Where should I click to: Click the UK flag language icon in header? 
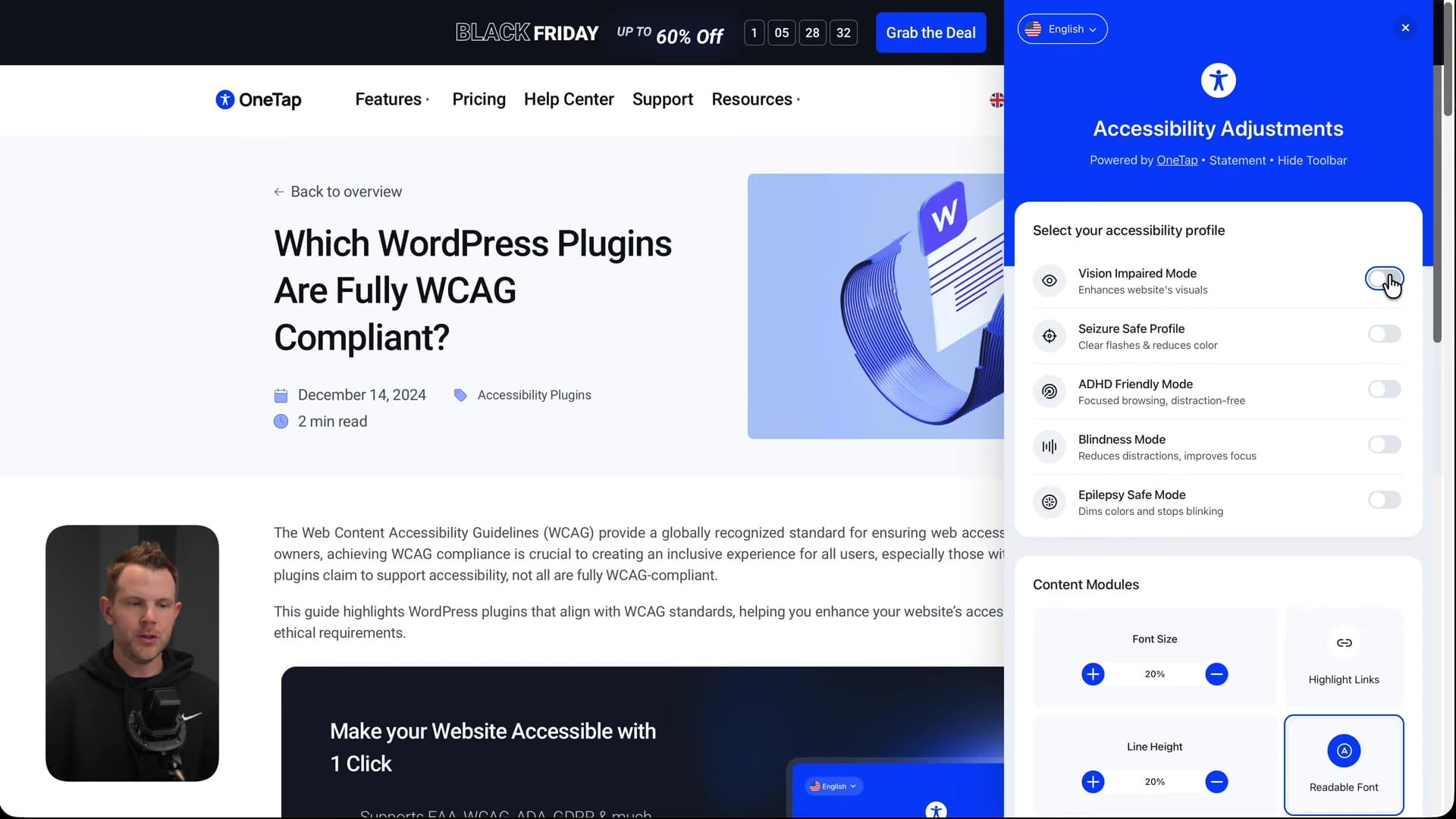[x=996, y=100]
